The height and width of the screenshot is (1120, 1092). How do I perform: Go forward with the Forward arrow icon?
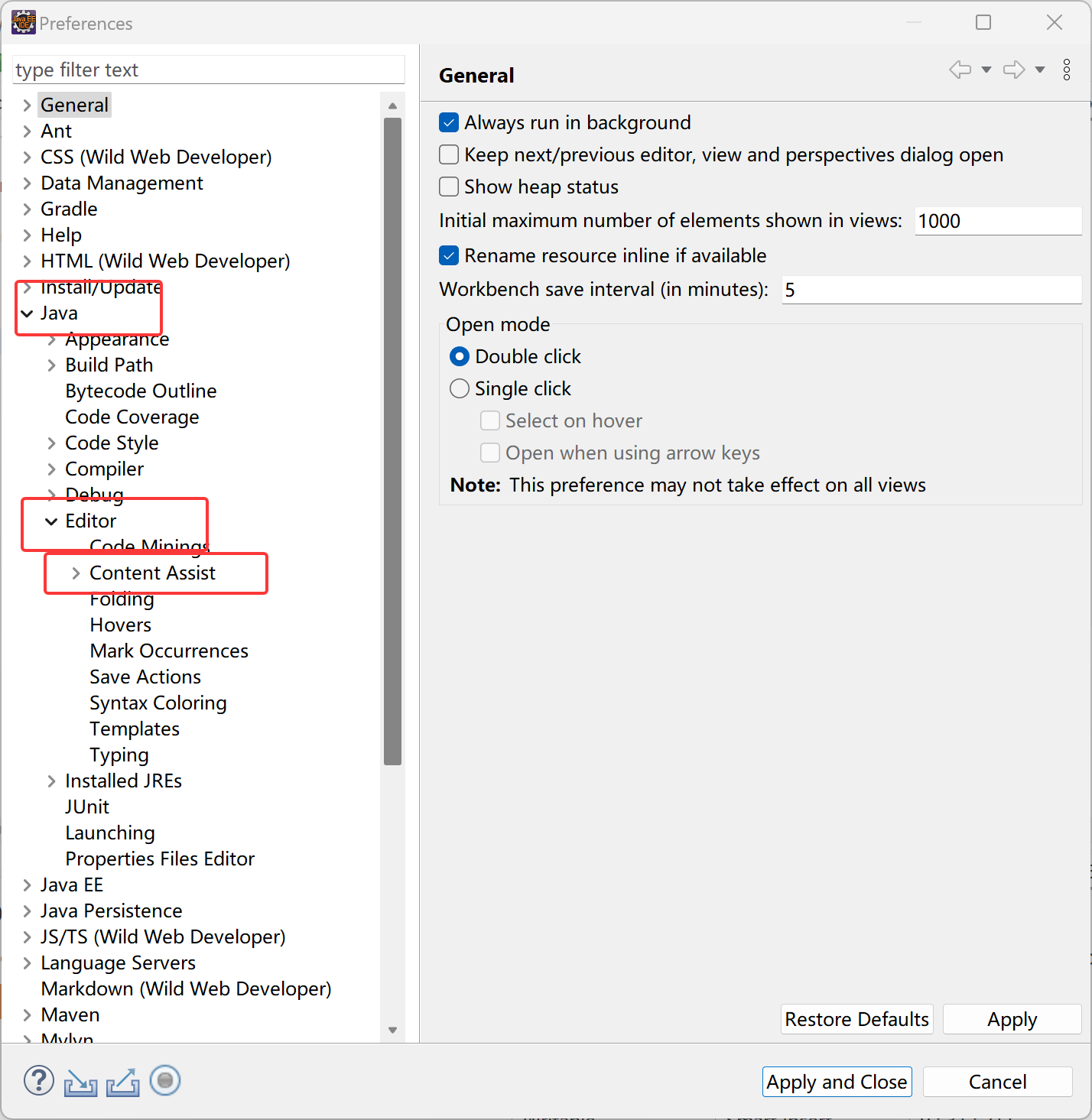click(x=1014, y=70)
